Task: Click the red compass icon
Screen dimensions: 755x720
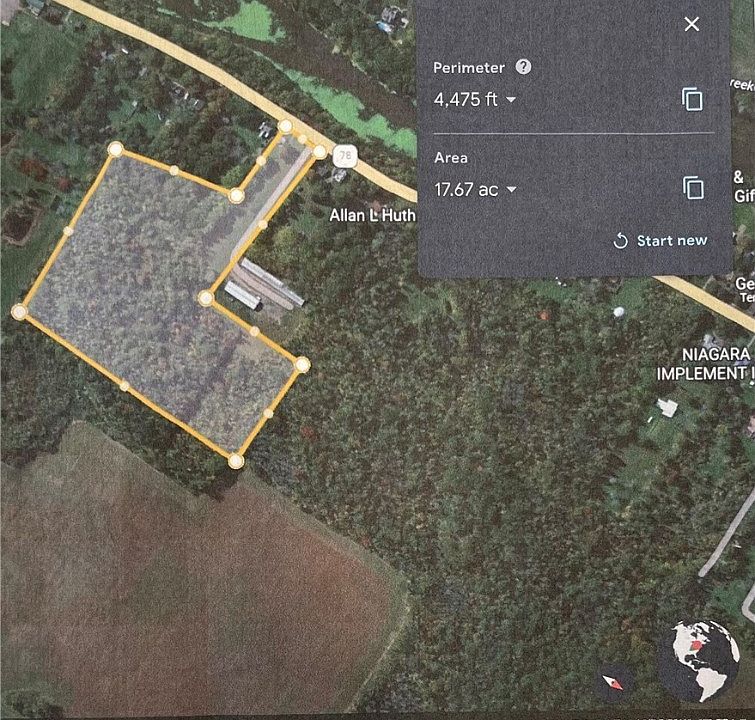Action: pyautogui.click(x=612, y=682)
